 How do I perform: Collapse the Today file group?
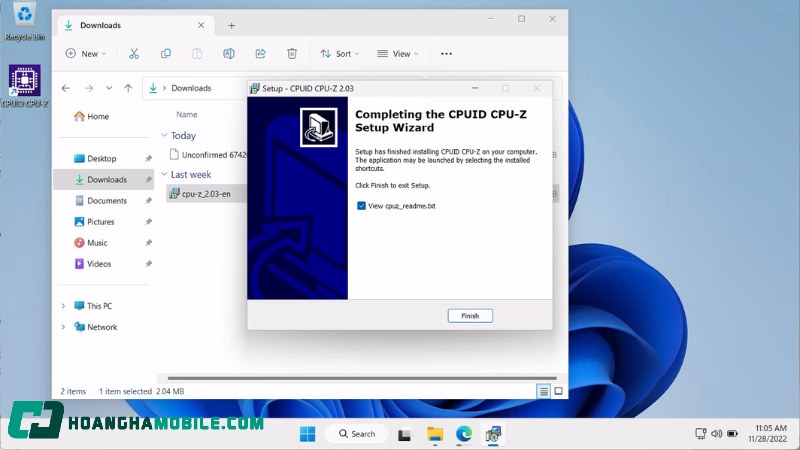pos(164,135)
